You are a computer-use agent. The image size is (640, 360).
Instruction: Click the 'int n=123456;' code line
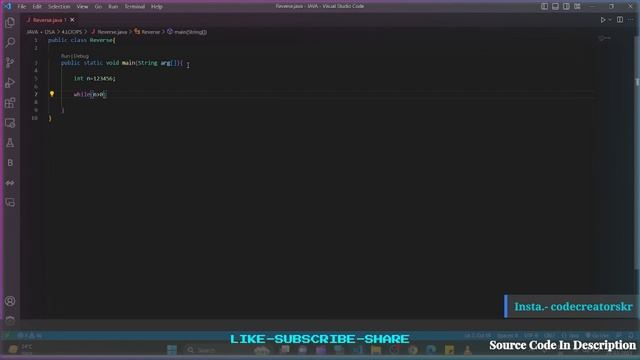coord(95,78)
